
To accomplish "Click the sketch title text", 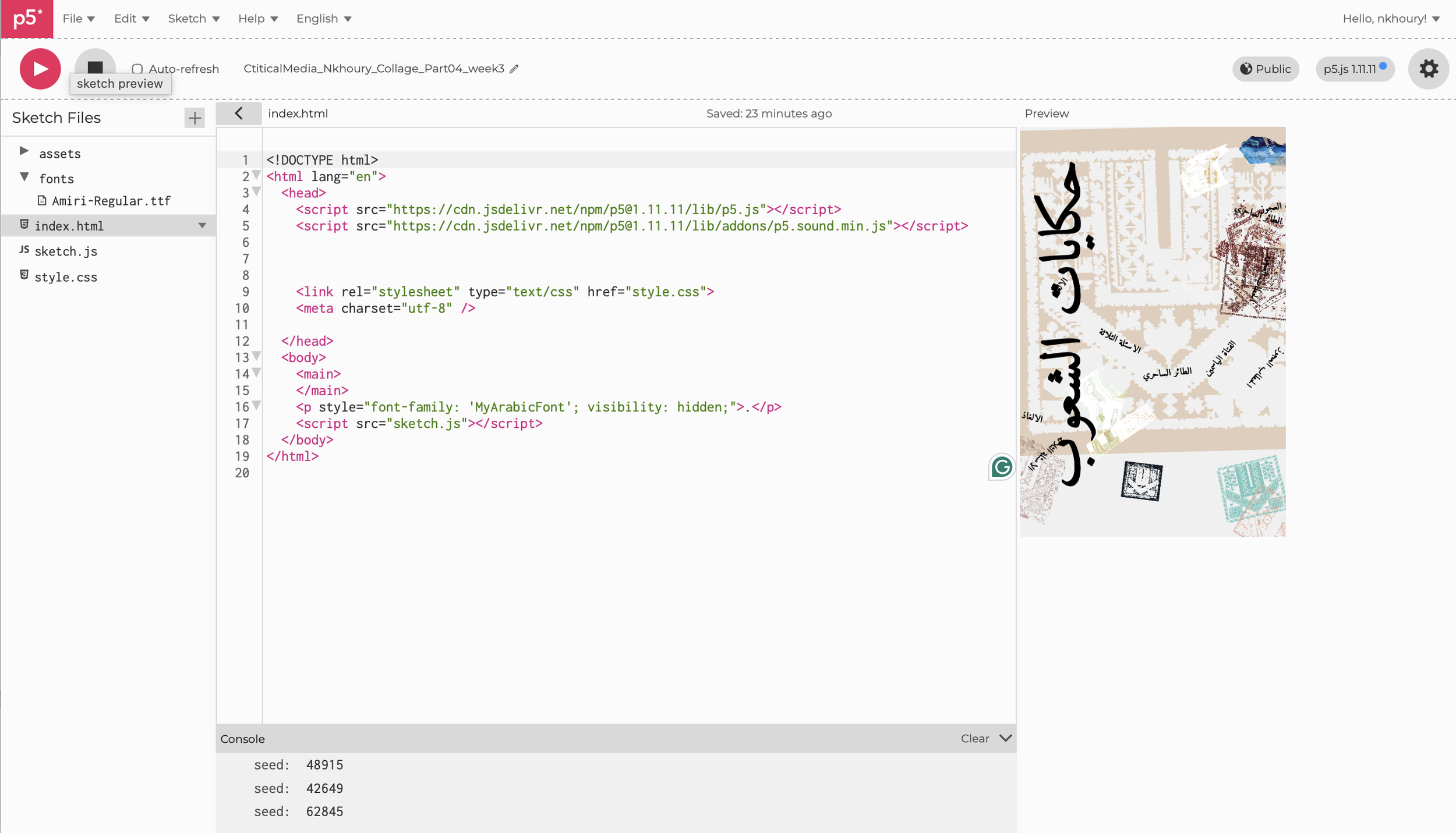I will coord(374,69).
